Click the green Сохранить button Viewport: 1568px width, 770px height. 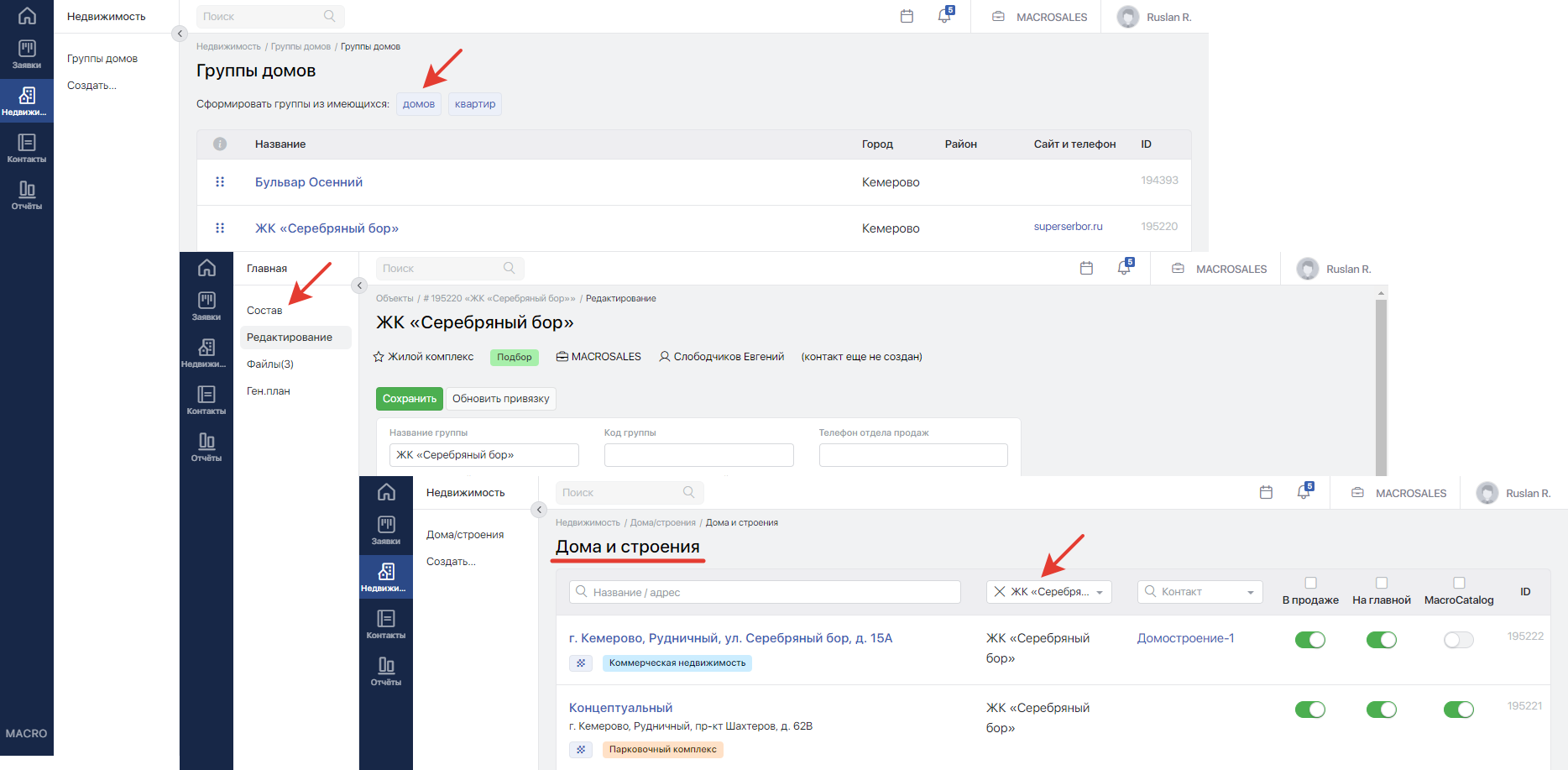[x=410, y=399]
